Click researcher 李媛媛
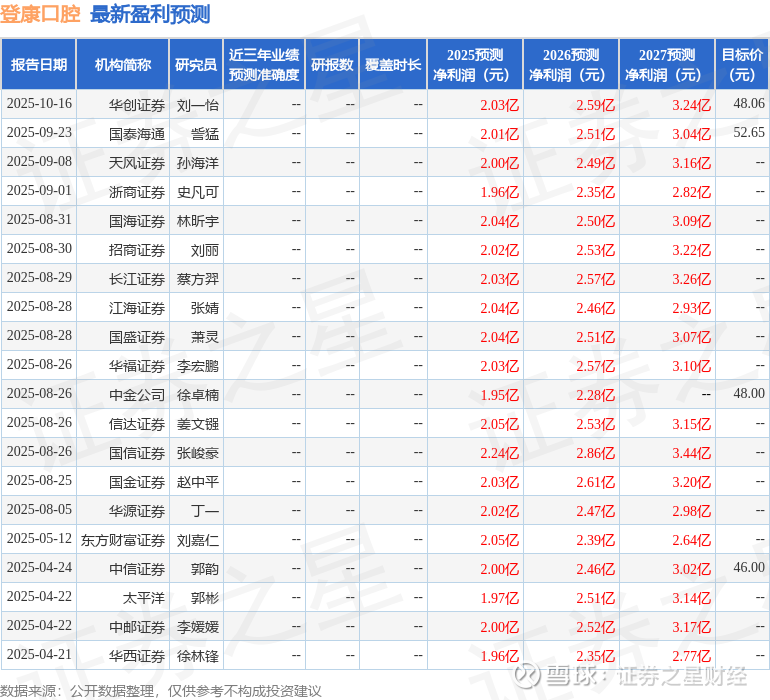The image size is (770, 700). pos(197,627)
